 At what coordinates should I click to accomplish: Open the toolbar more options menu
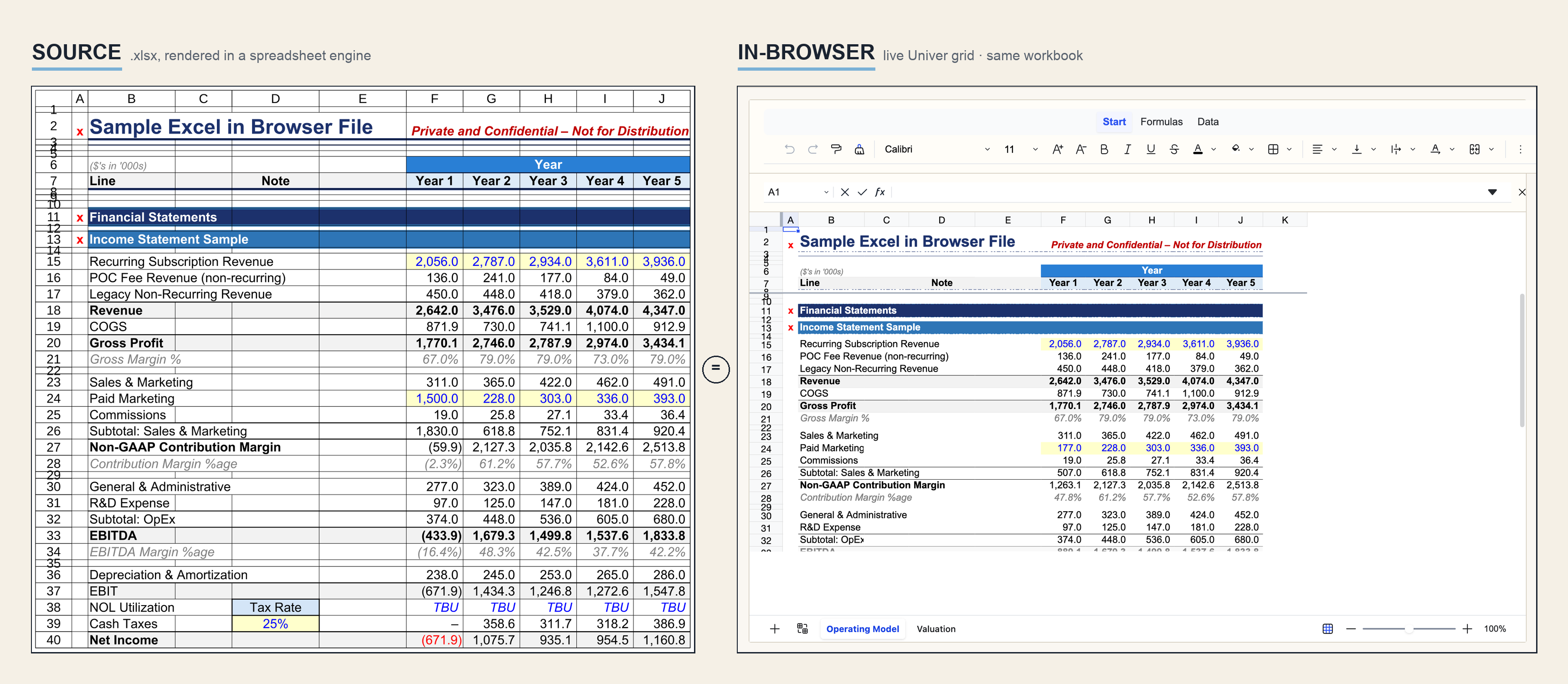(1520, 149)
